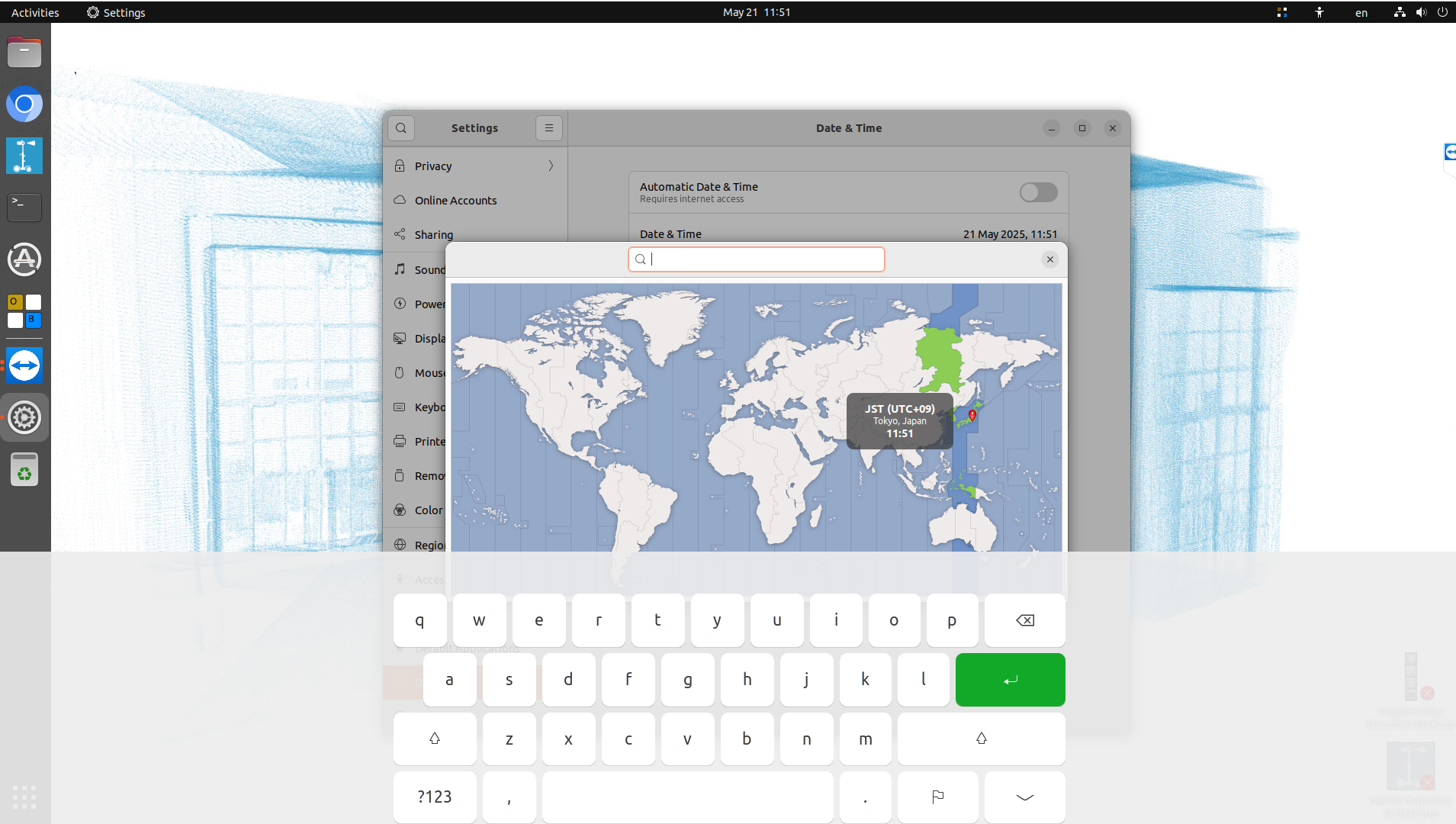Launch Terminal from the dock
This screenshot has width=1456, height=824.
(24, 208)
